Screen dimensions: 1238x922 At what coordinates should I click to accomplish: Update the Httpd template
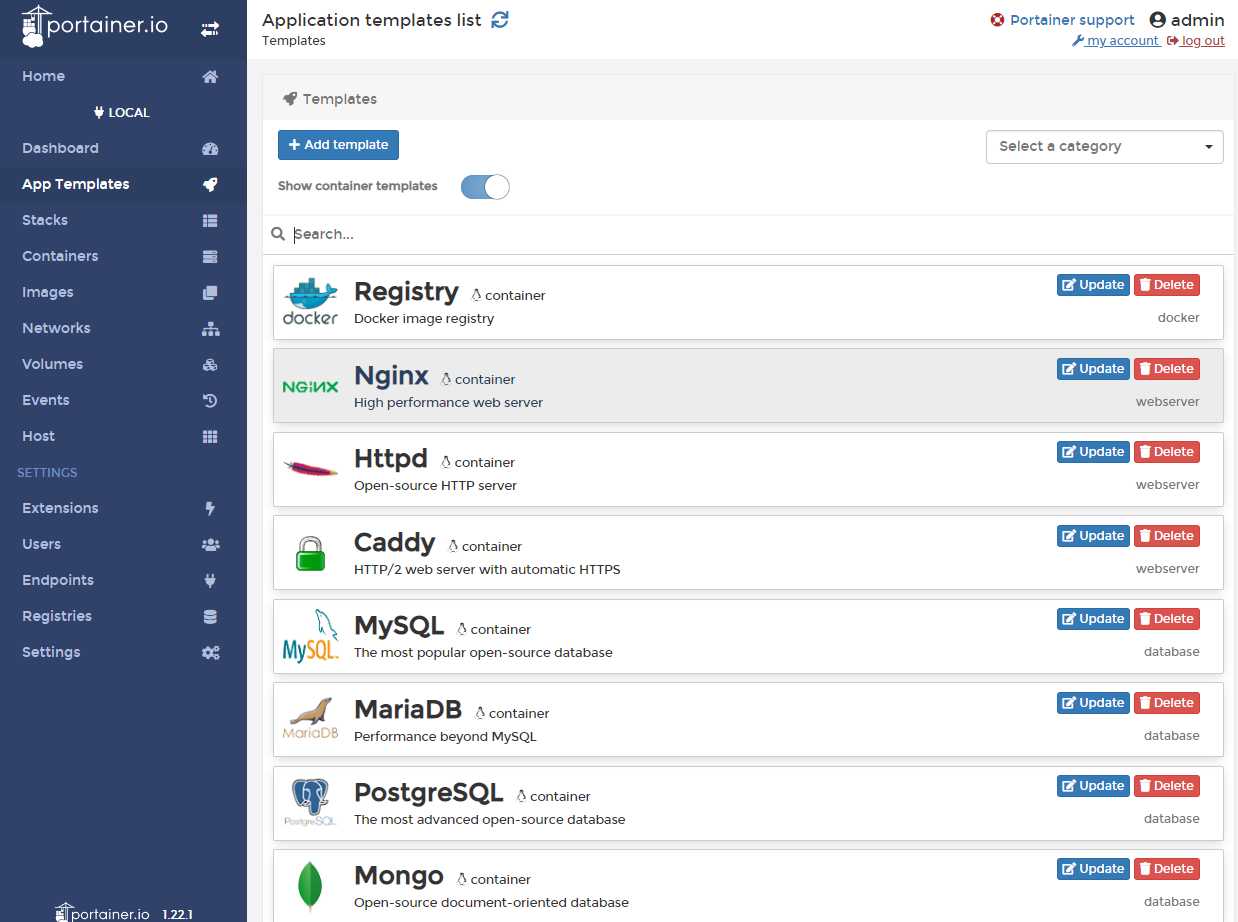click(x=1093, y=452)
